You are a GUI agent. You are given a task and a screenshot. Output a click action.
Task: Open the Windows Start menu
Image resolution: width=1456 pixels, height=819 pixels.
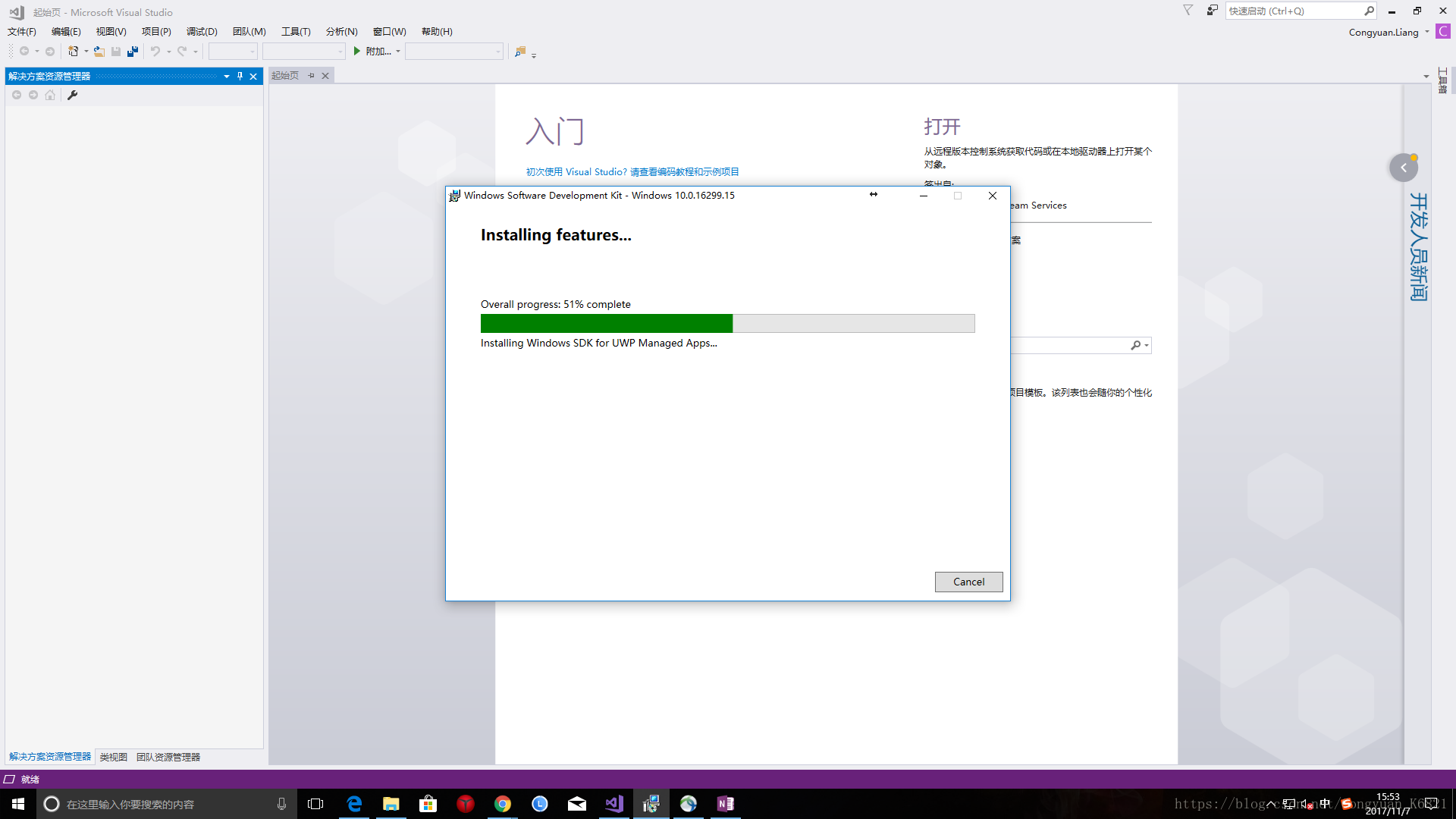(x=18, y=804)
